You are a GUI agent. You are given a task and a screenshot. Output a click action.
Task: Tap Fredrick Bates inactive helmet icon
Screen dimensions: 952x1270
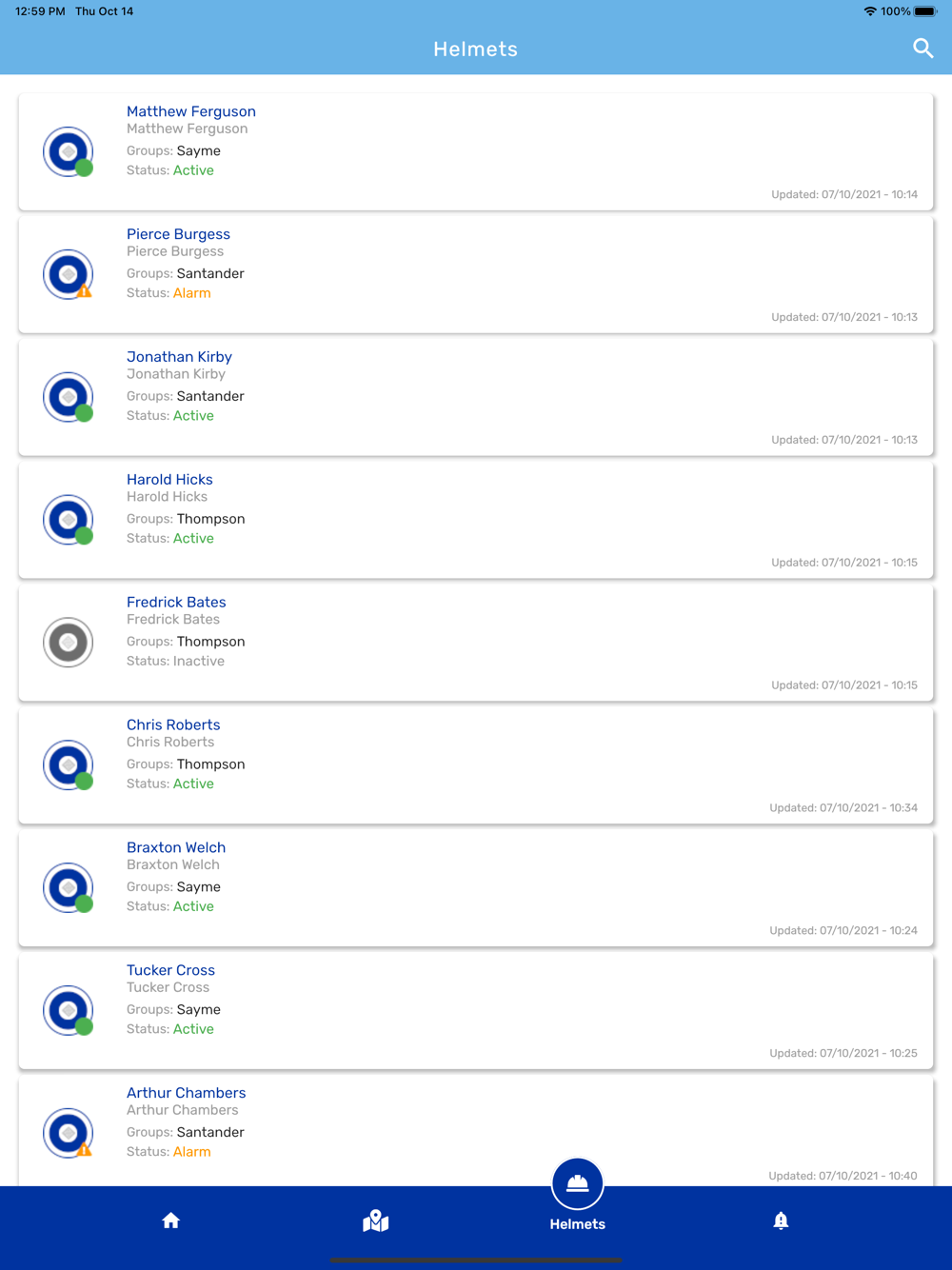(69, 643)
